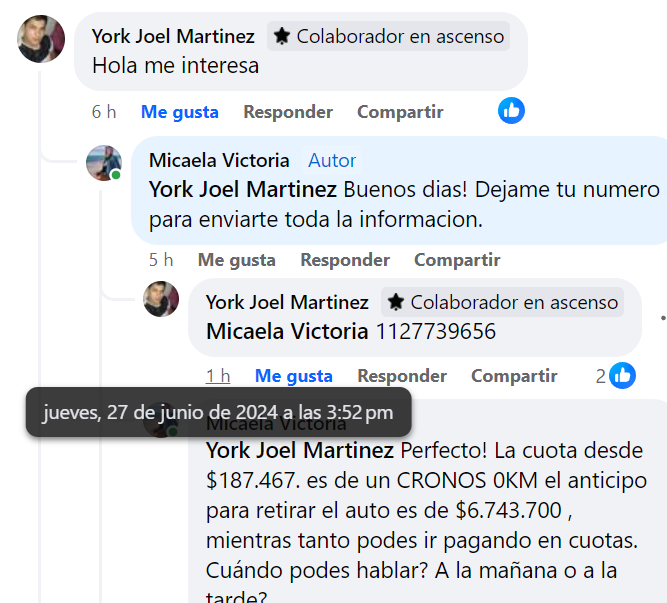Click the star badge icon in phone number reply

click(x=396, y=302)
